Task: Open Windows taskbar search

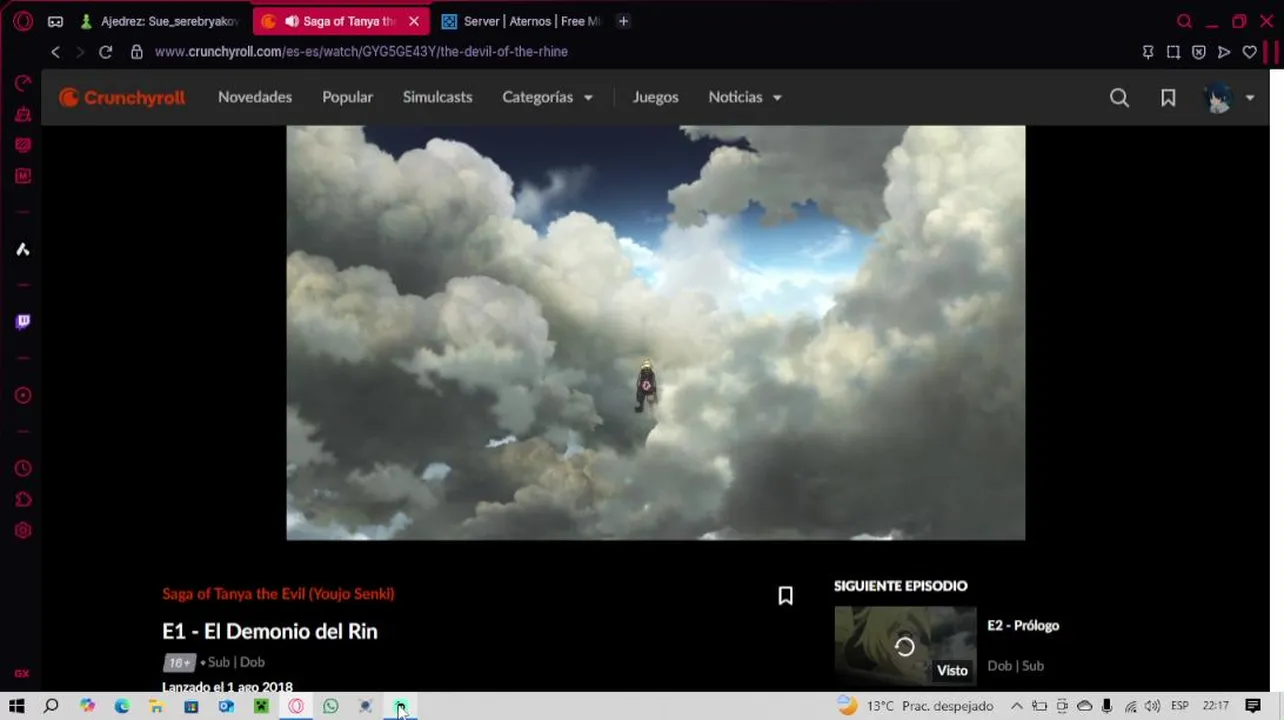Action: [x=51, y=706]
